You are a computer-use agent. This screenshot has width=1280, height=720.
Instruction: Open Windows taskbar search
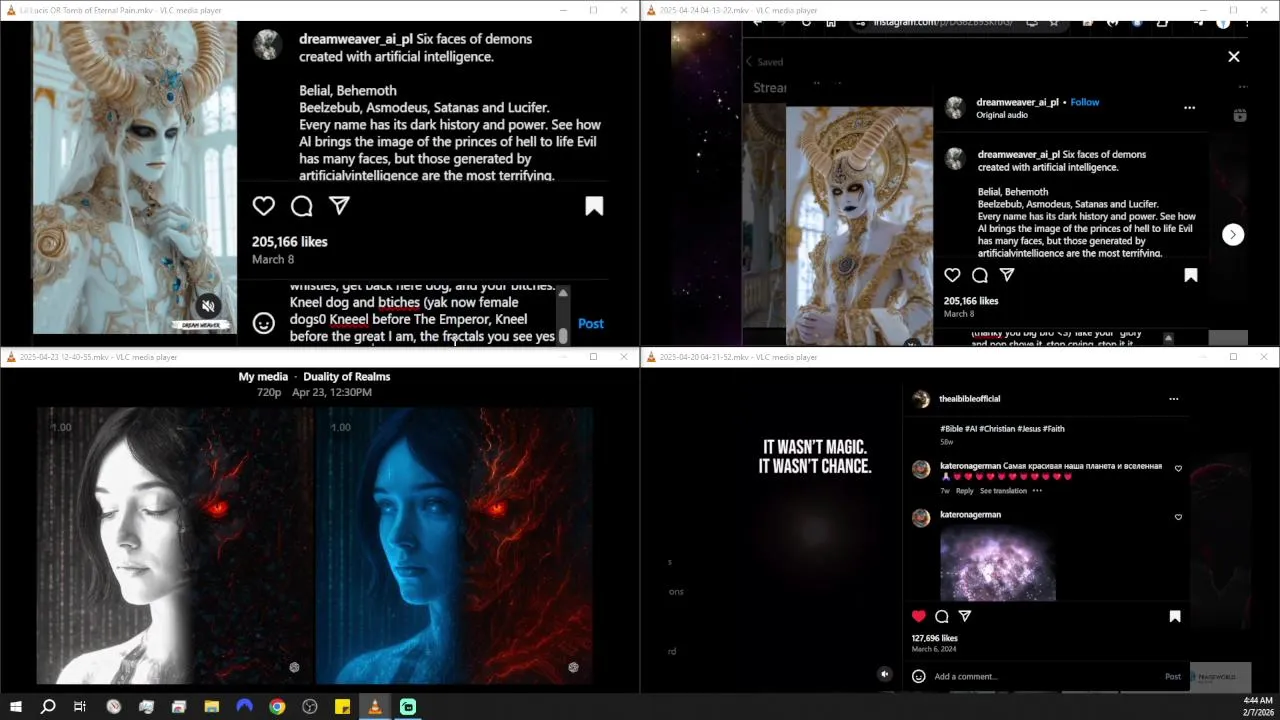[x=47, y=707]
